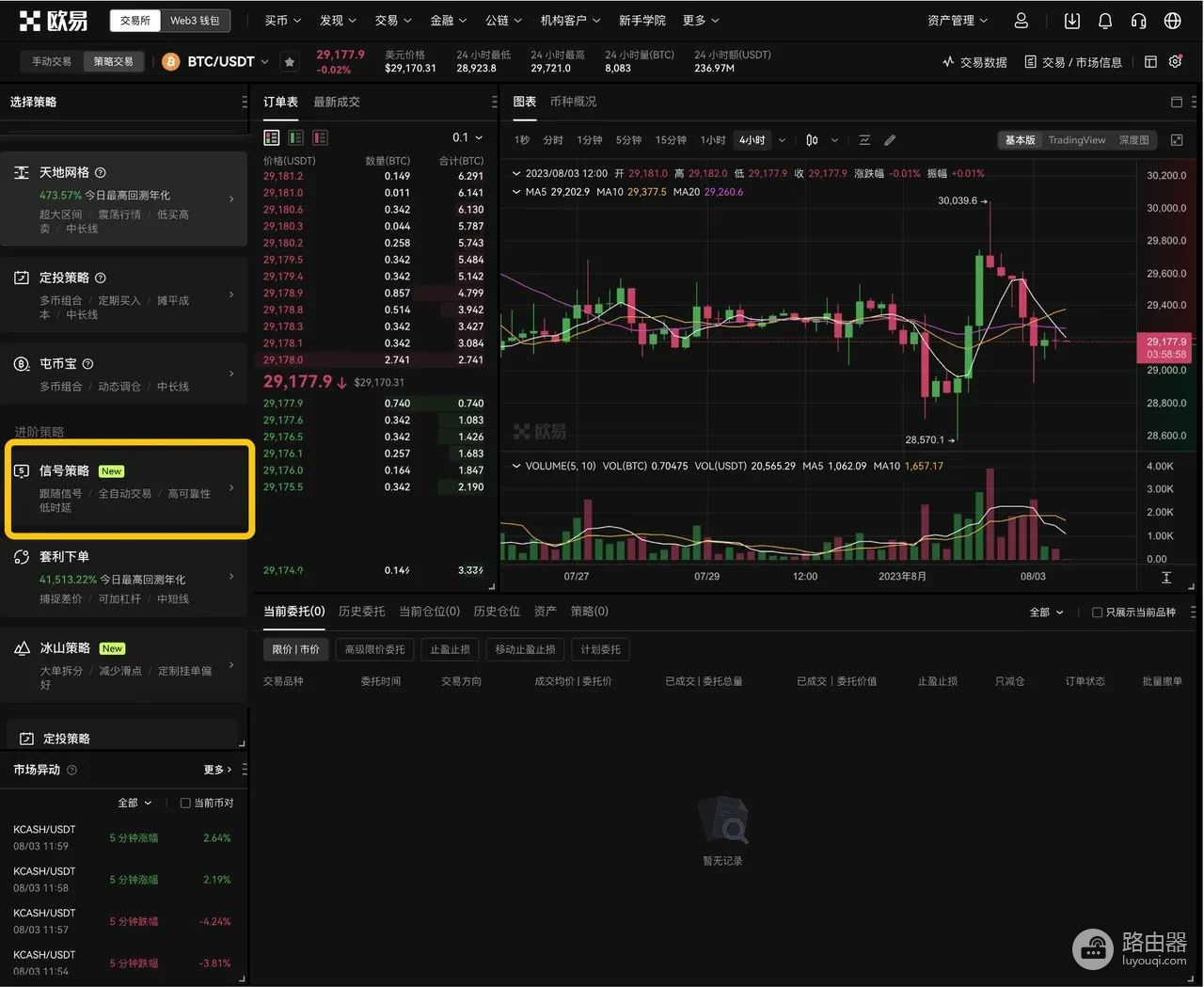This screenshot has width=1204, height=987.
Task: Open order book precision 0.1 dropdown
Action: [x=467, y=137]
